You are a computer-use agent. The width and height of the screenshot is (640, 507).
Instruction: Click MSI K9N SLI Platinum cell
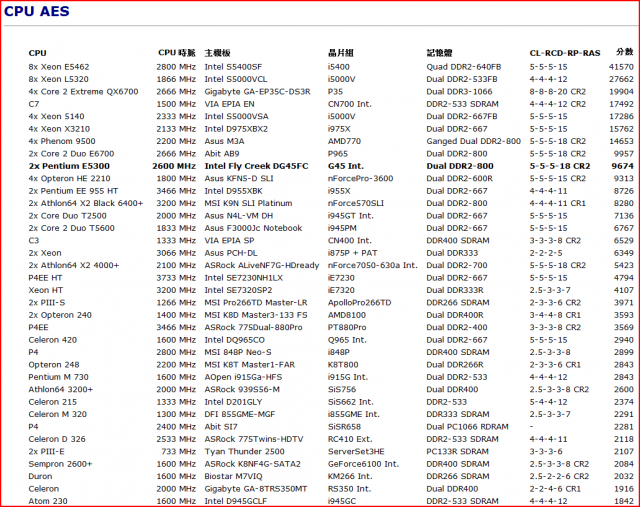pyautogui.click(x=248, y=203)
